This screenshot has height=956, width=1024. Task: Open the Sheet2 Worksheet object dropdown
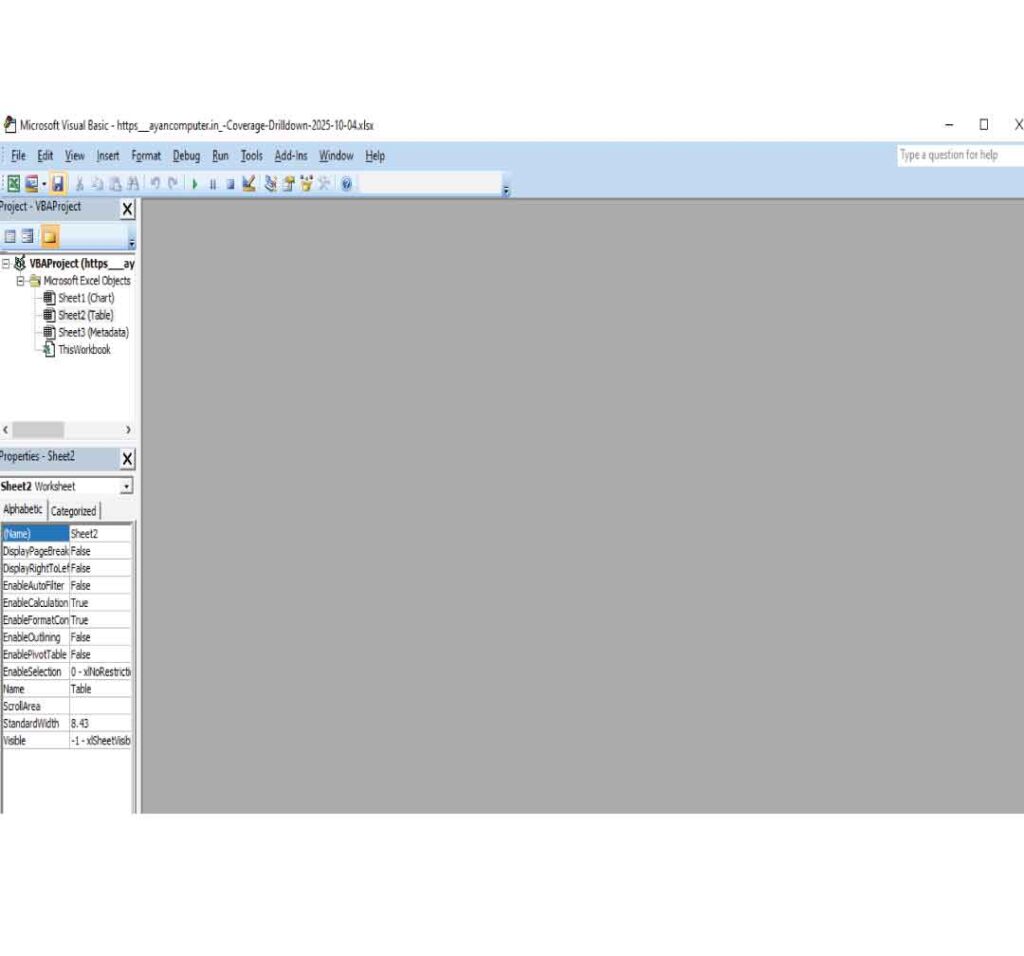coord(126,487)
